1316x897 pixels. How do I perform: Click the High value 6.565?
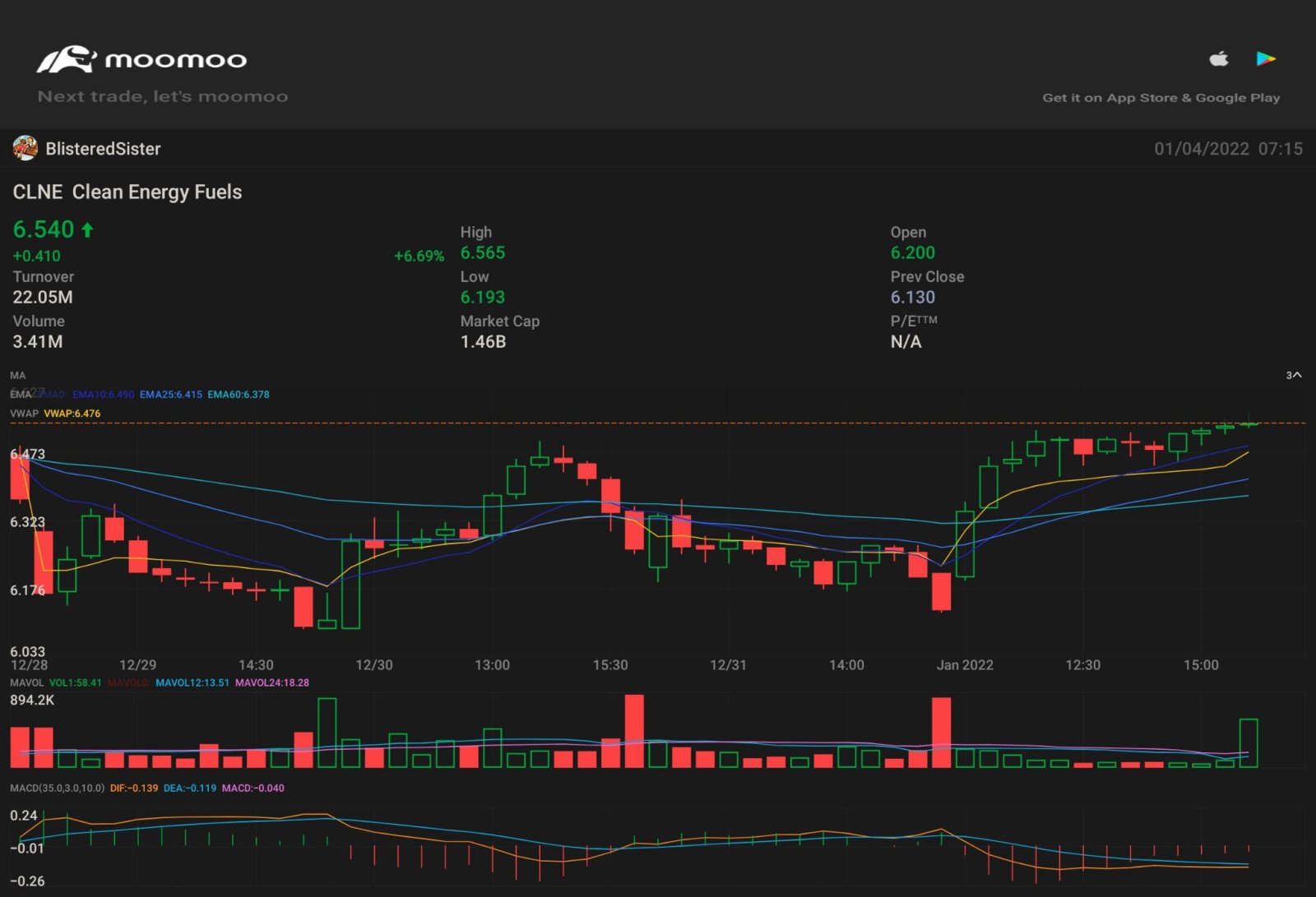tap(483, 252)
